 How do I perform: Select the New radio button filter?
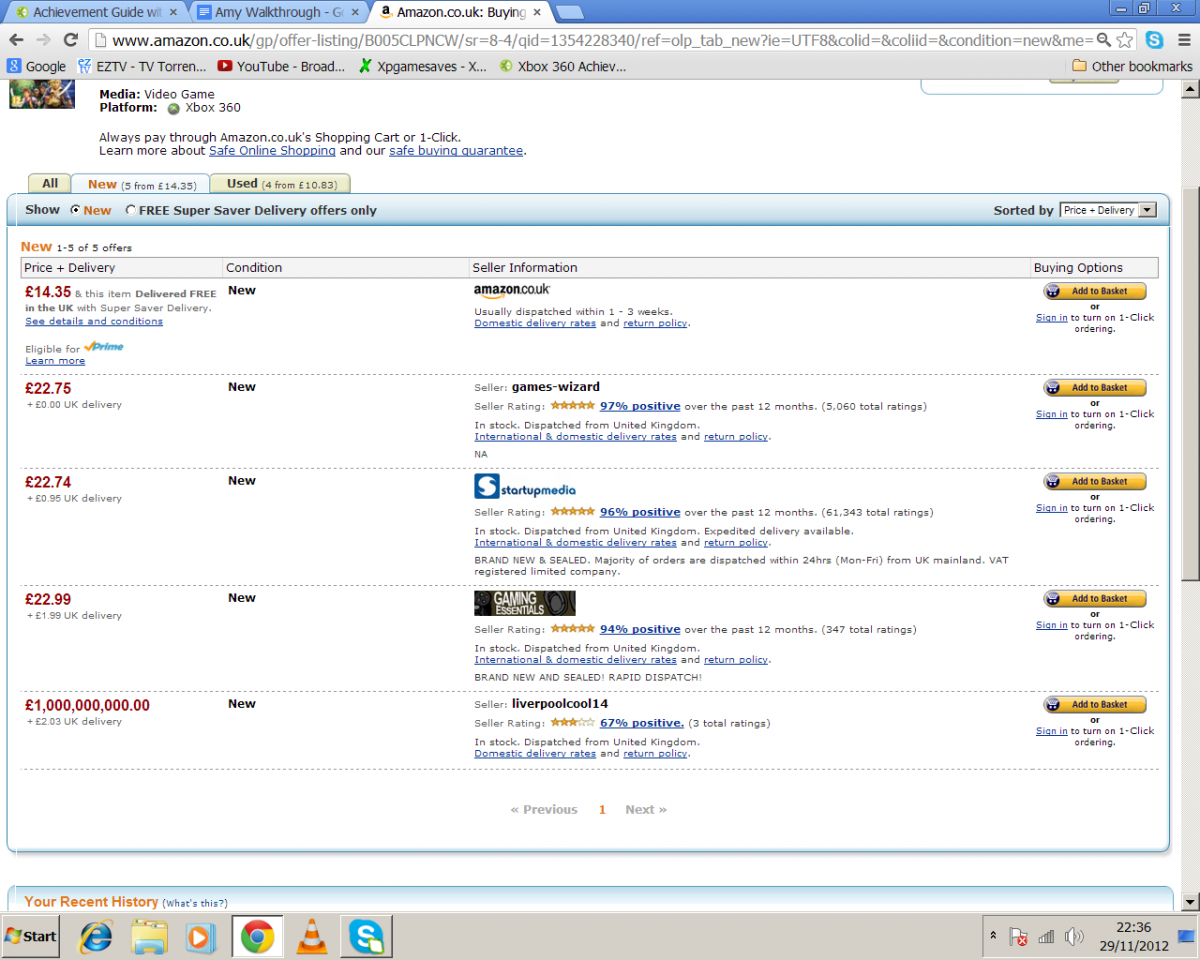(x=76, y=210)
